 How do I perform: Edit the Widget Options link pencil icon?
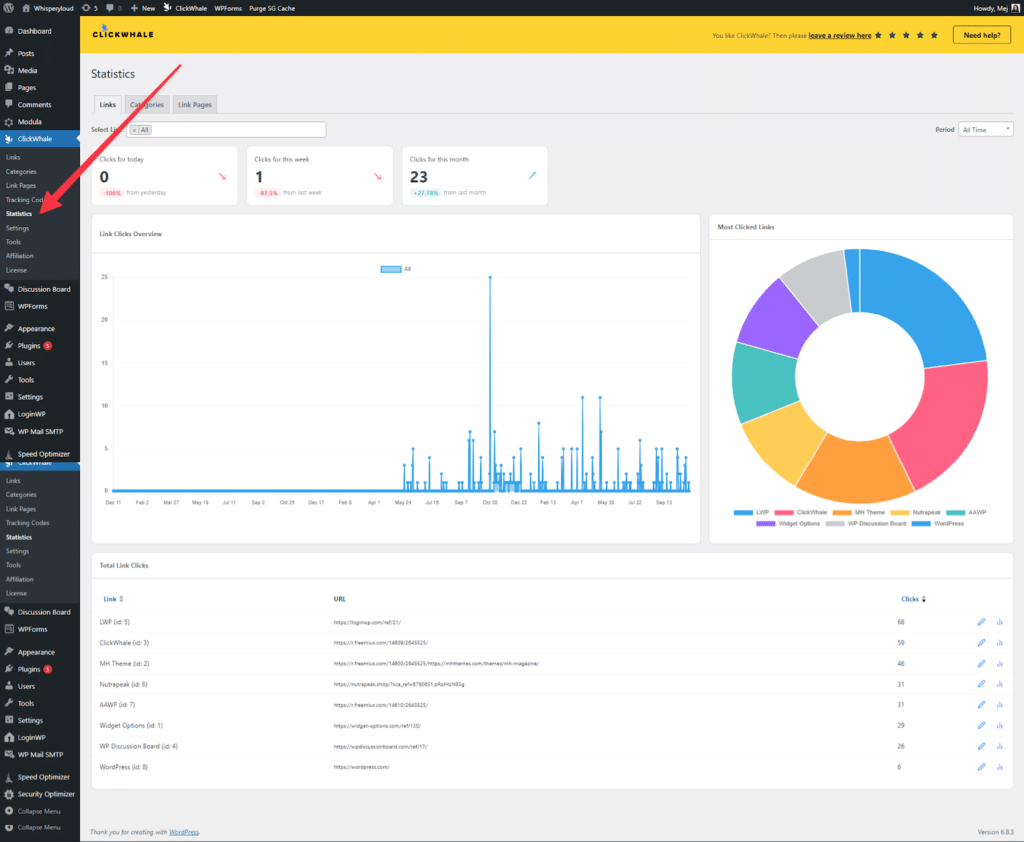pyautogui.click(x=981, y=726)
